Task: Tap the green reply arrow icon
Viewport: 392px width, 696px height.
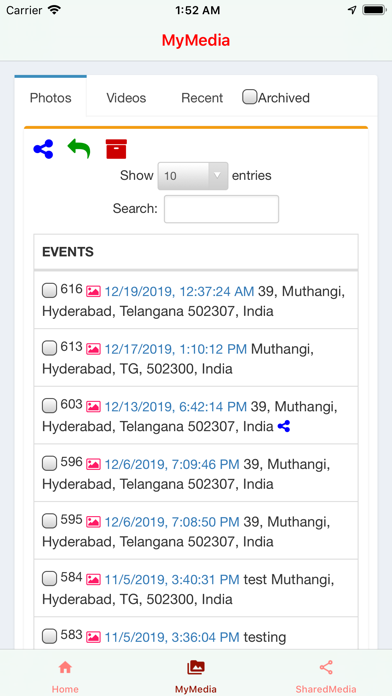Action: pyautogui.click(x=79, y=149)
